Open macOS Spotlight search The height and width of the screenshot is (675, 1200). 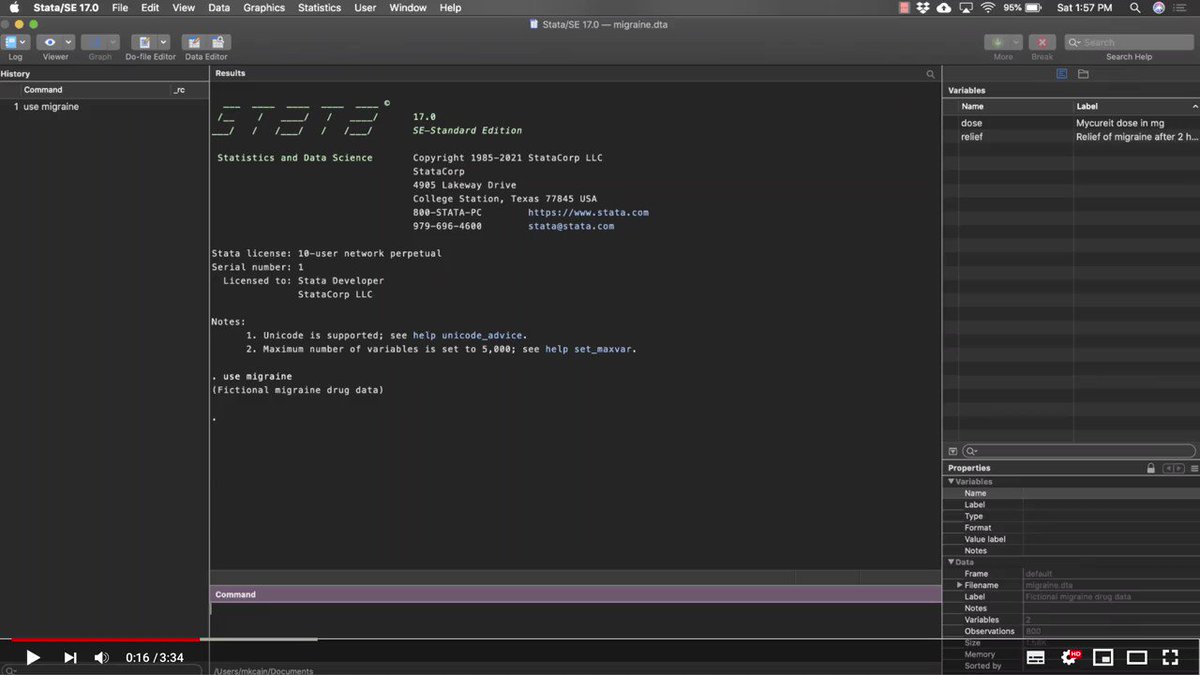coord(1135,7)
